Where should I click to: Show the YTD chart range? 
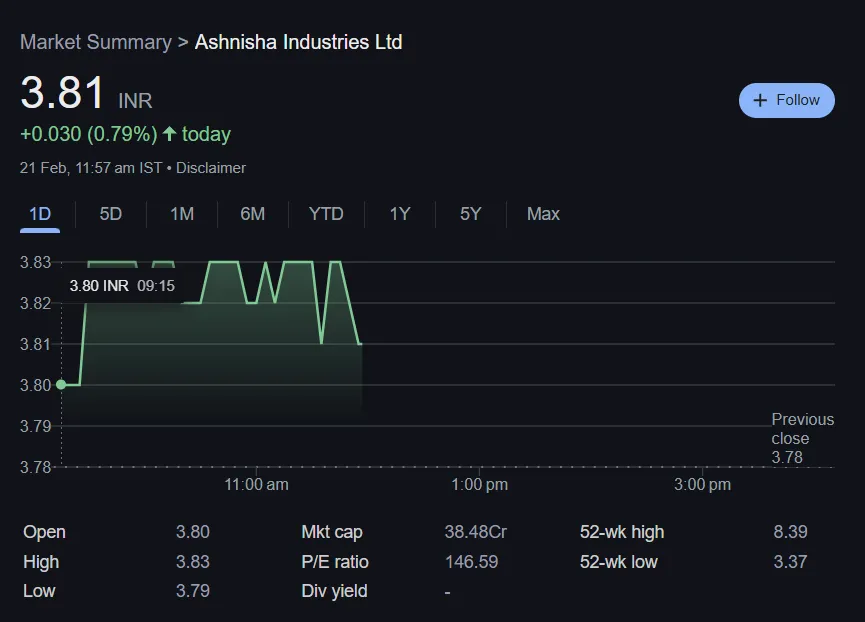tap(326, 214)
